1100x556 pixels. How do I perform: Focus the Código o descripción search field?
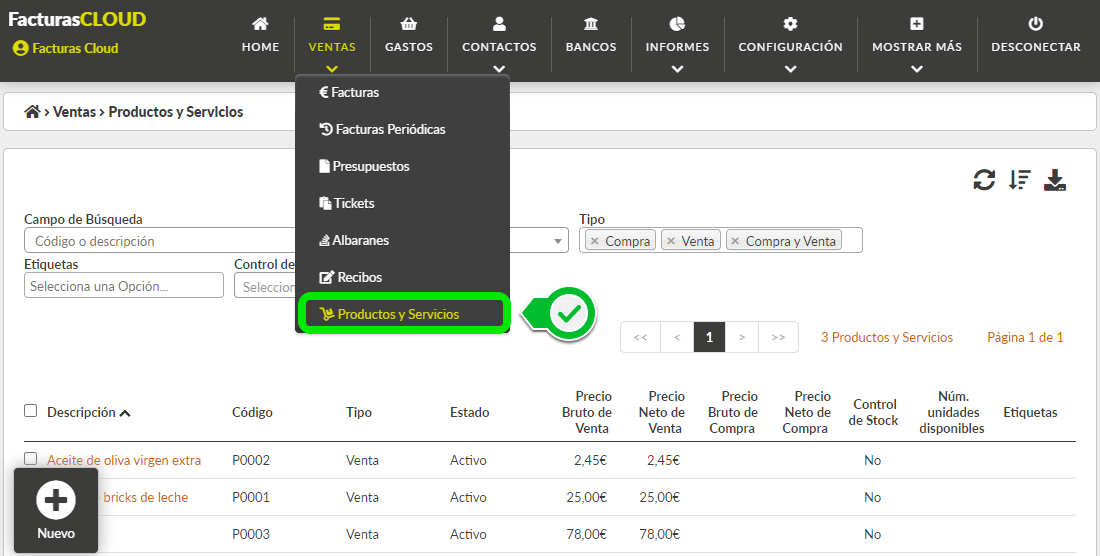point(161,240)
